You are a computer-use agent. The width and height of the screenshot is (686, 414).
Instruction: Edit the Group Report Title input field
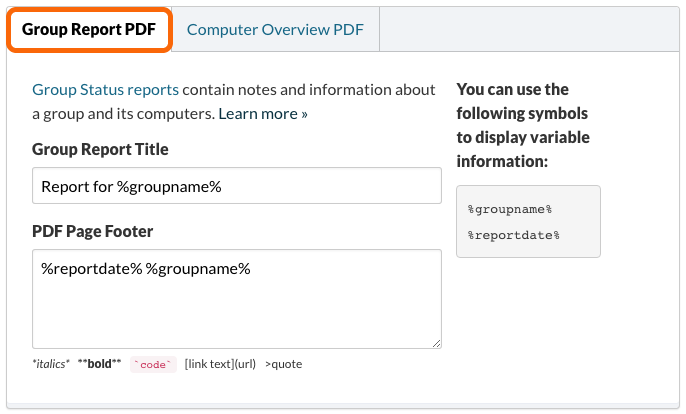tap(237, 186)
